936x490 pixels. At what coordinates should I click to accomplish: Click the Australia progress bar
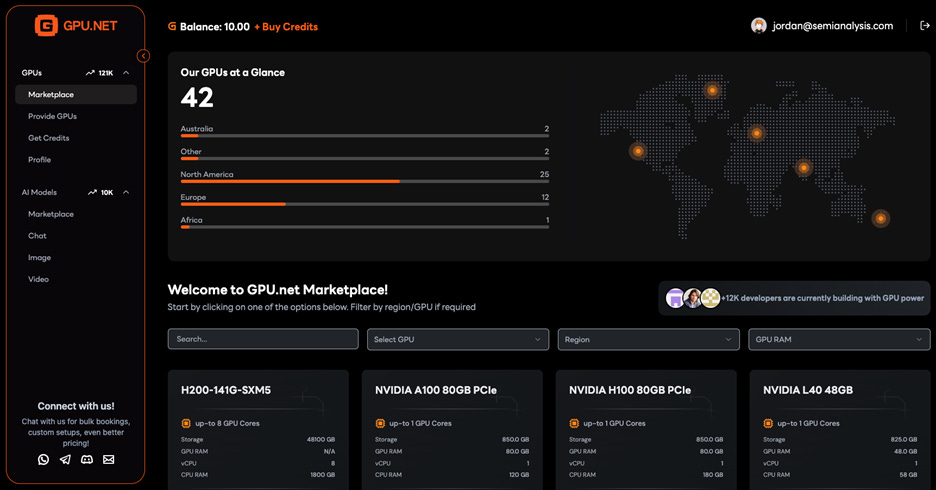pos(365,135)
